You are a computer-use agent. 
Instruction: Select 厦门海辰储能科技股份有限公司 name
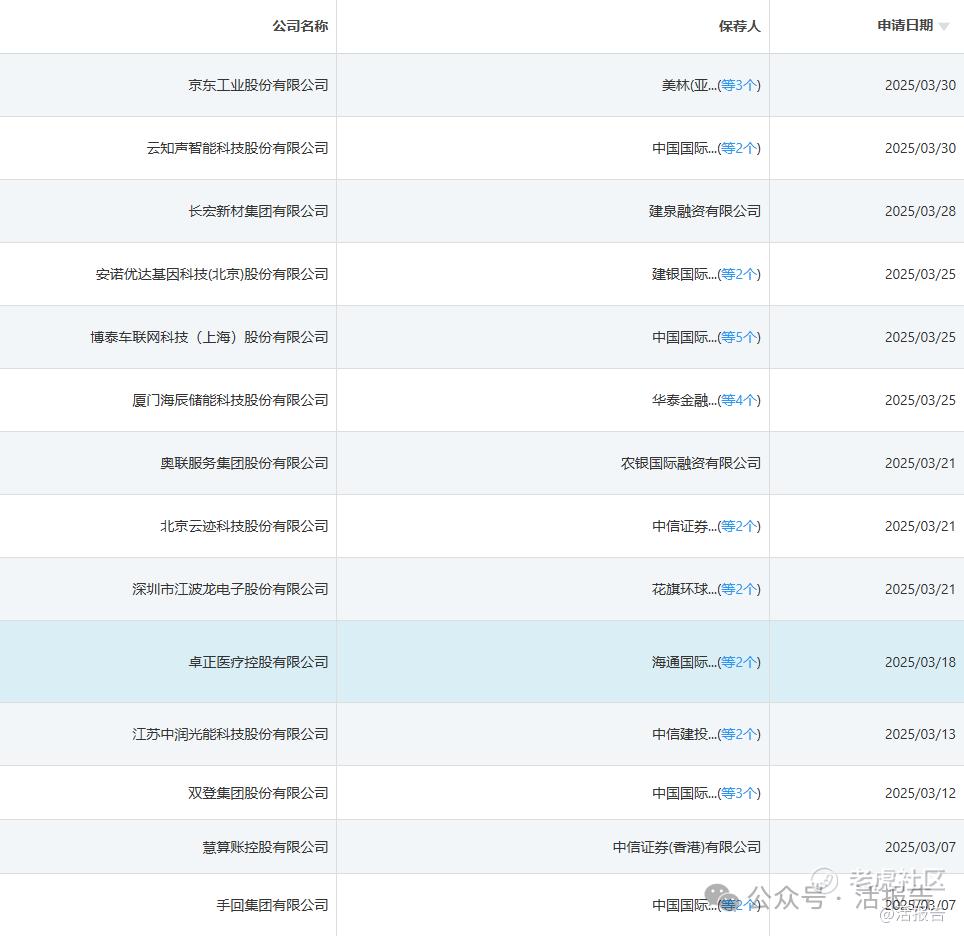230,400
